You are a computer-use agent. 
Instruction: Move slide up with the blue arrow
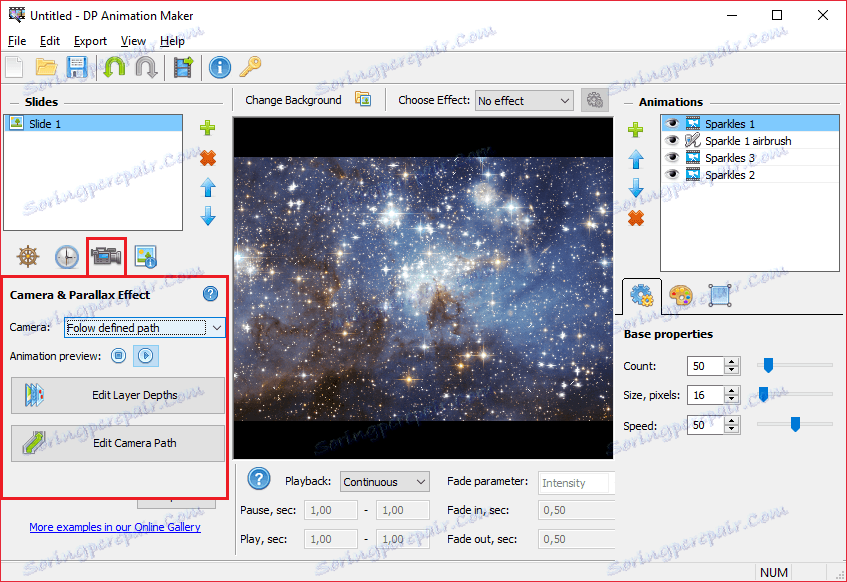(x=208, y=188)
